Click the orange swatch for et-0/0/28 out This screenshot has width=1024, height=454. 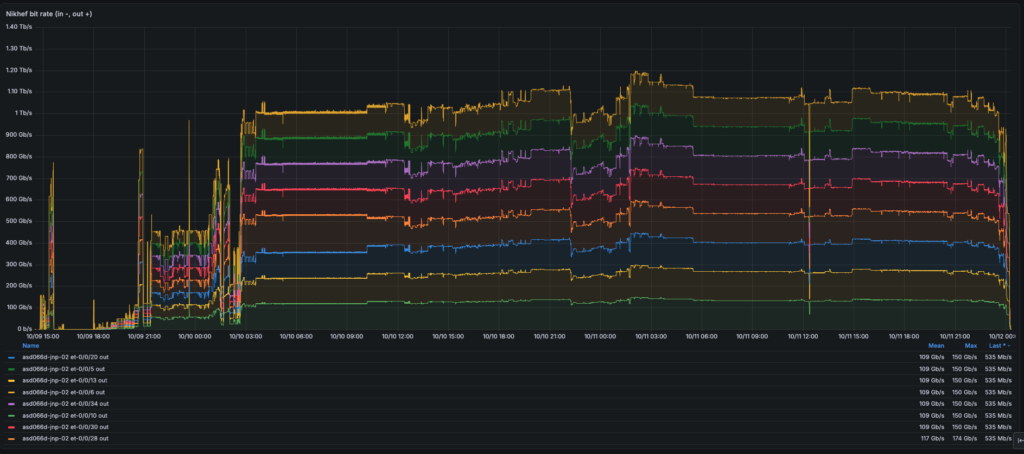[12, 439]
